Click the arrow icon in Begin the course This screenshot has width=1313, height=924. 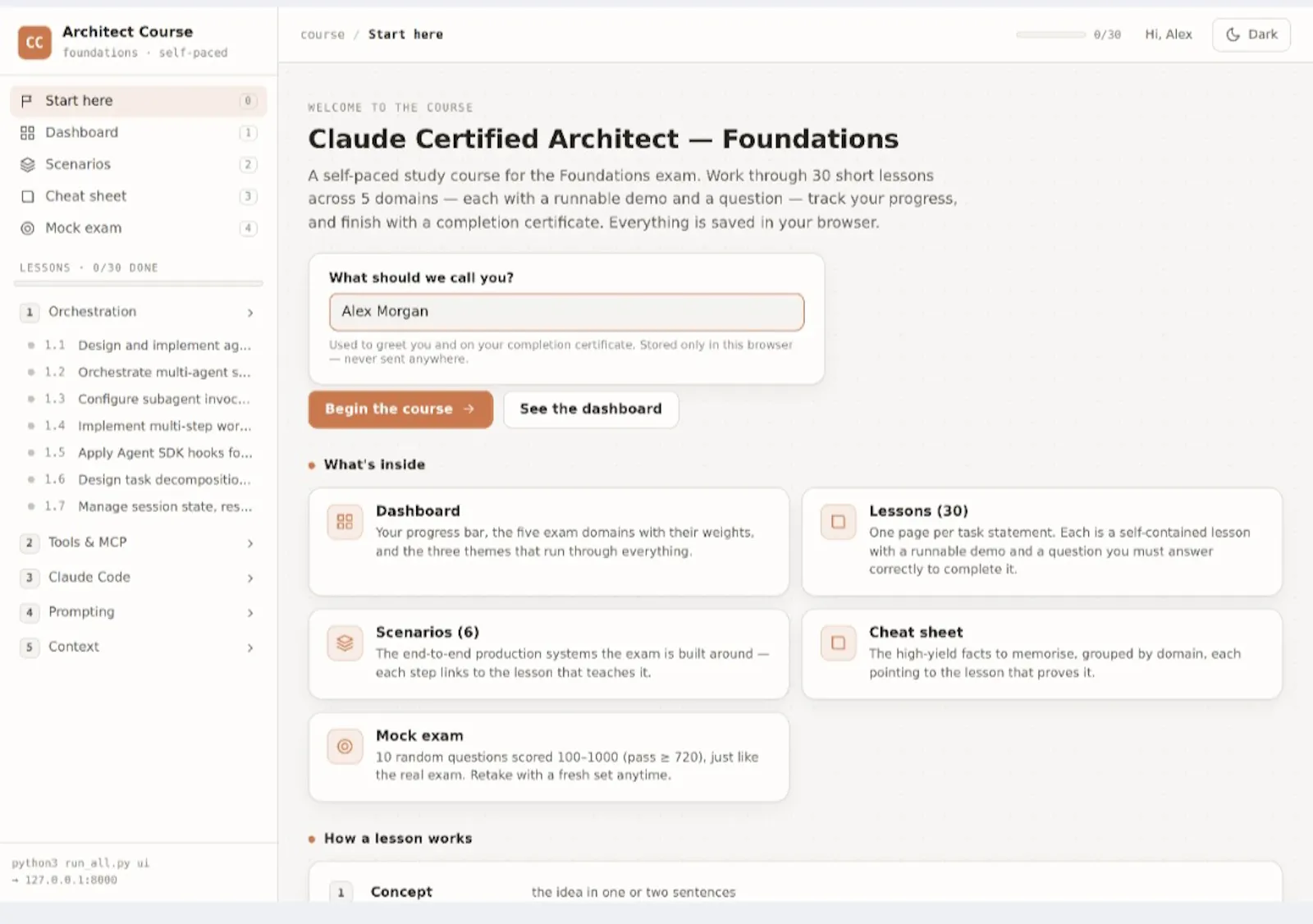[469, 409]
